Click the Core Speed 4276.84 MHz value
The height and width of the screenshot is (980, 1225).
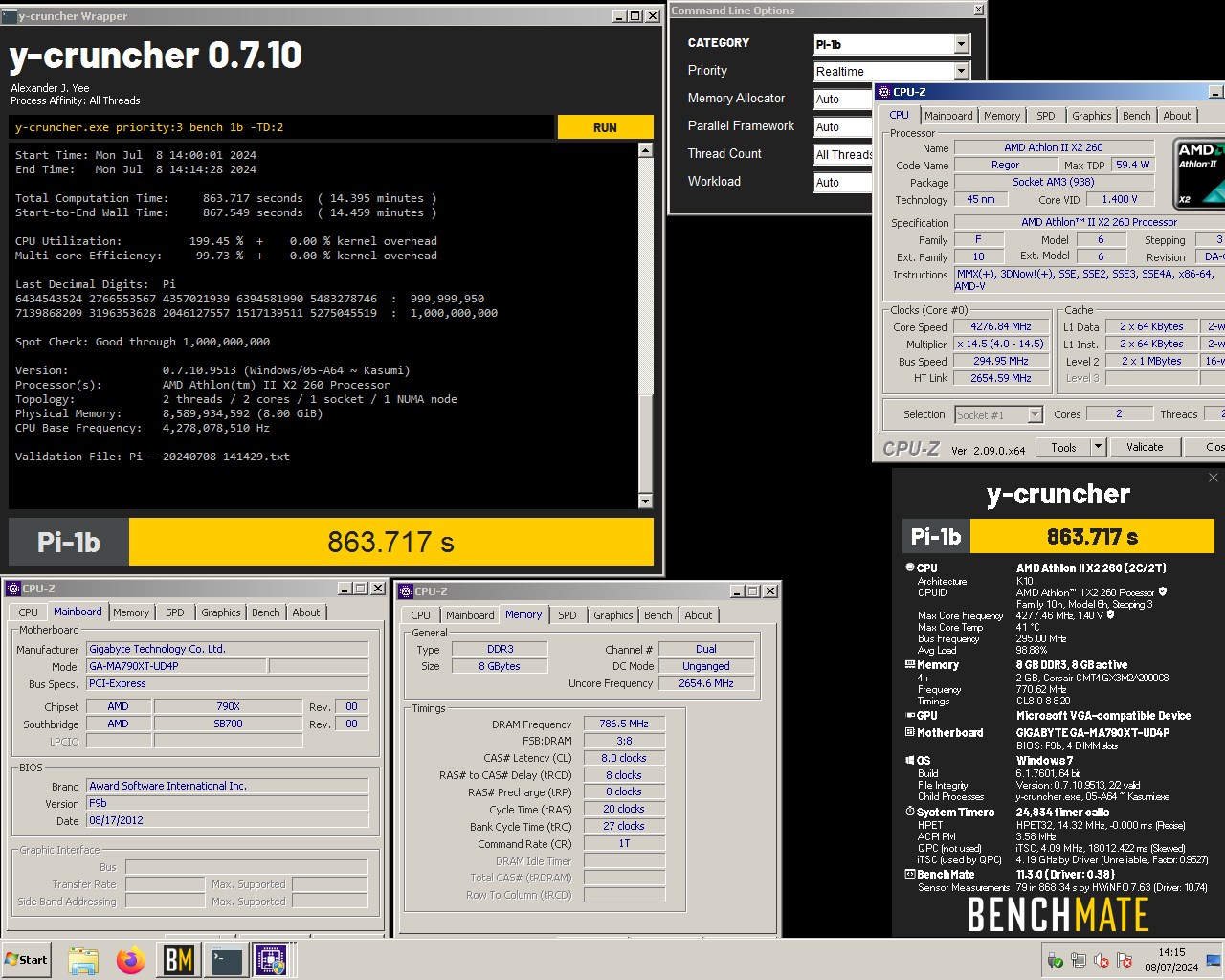coord(1001,326)
